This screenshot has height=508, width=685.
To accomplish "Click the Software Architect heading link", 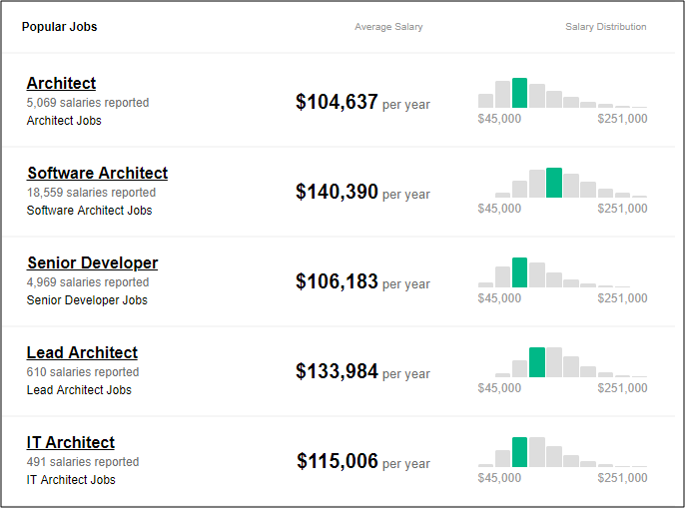I will [97, 173].
